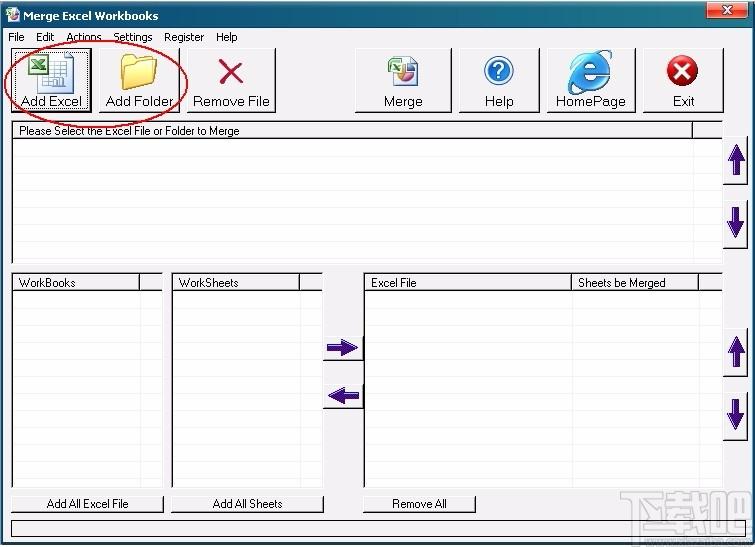Click the 'Please Select the Excel File' header

click(352, 130)
